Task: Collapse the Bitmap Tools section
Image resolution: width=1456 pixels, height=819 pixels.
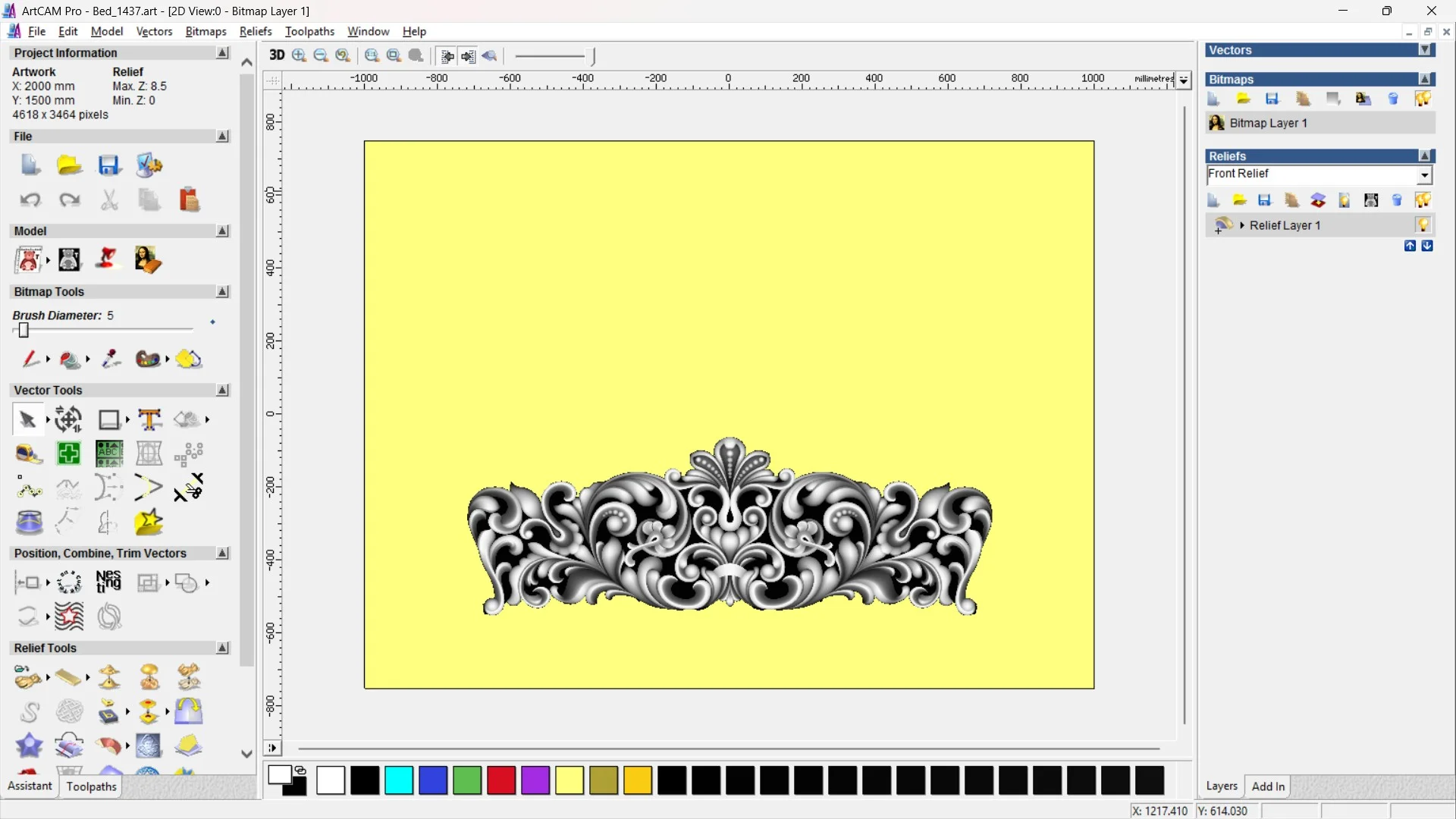Action: click(x=222, y=292)
